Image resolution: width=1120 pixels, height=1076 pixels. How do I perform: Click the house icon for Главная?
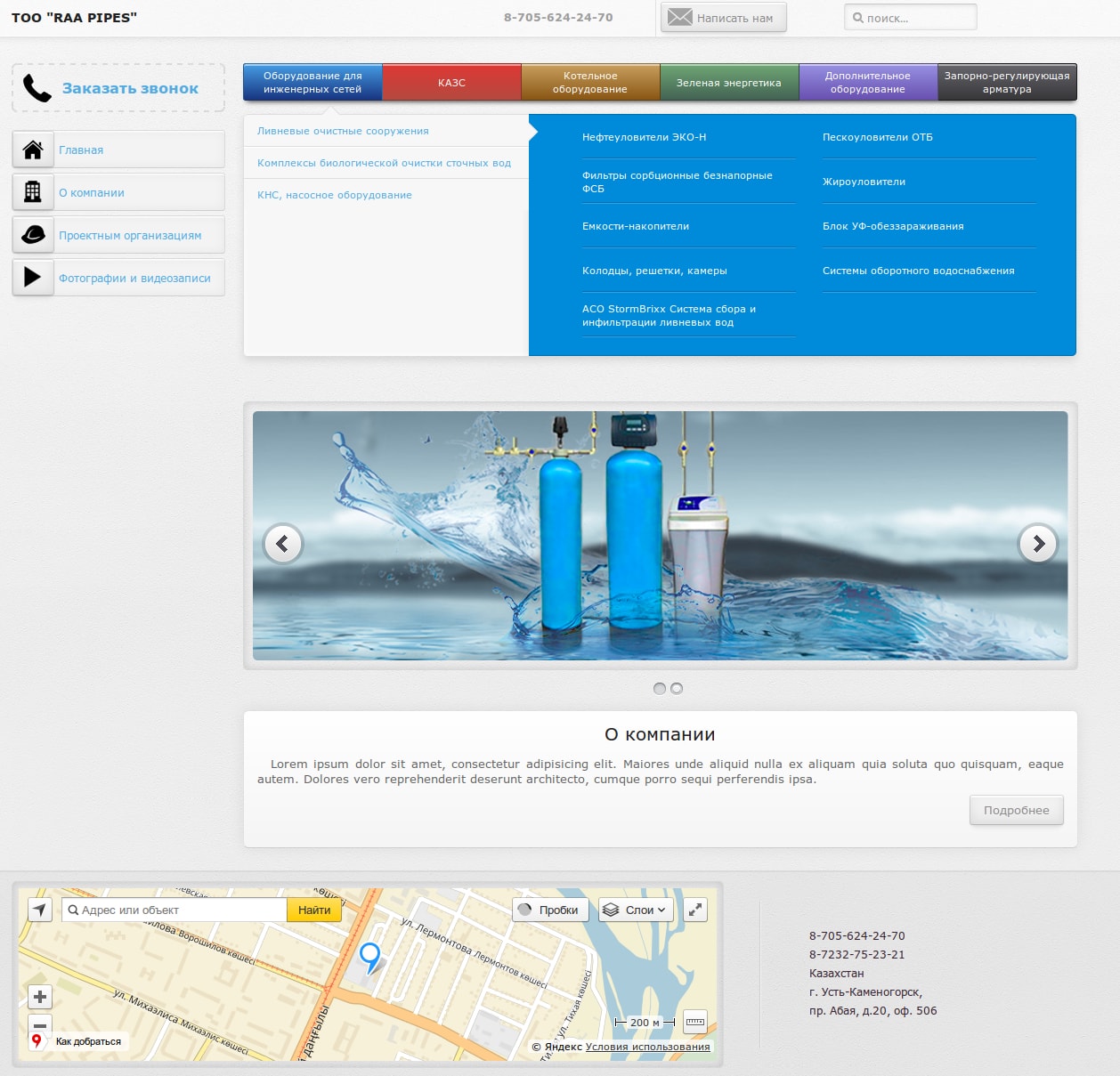click(33, 150)
